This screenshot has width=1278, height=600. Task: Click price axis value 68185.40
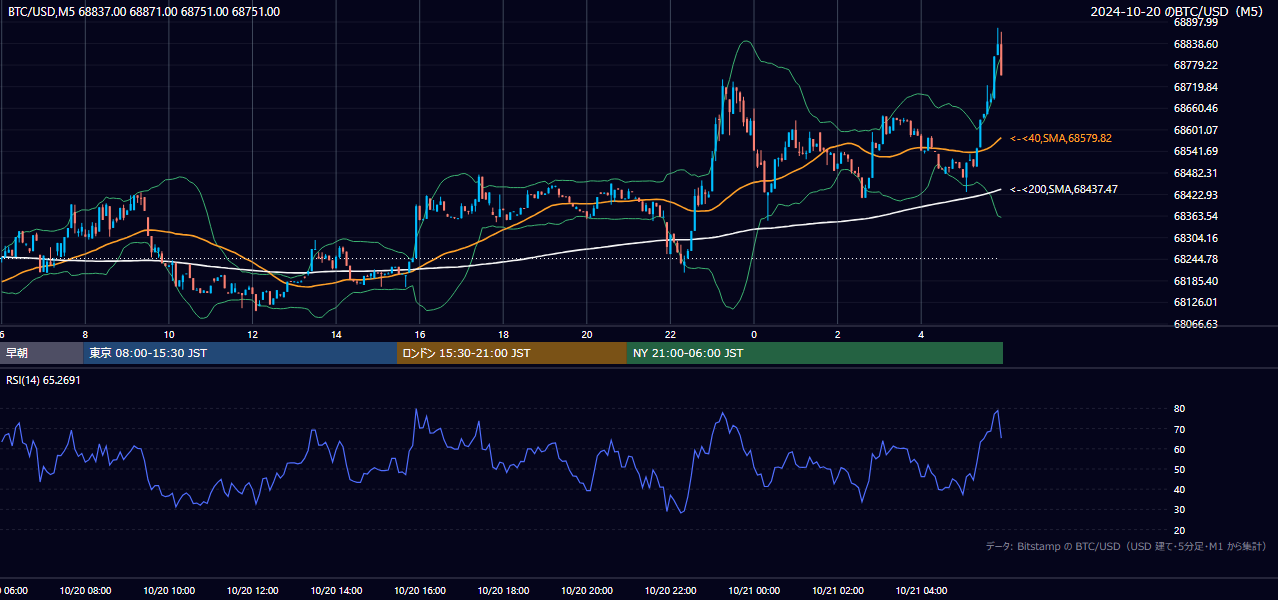click(1196, 281)
